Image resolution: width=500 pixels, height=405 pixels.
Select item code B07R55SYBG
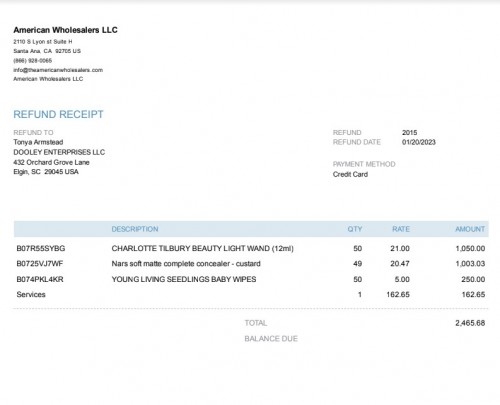click(x=41, y=248)
